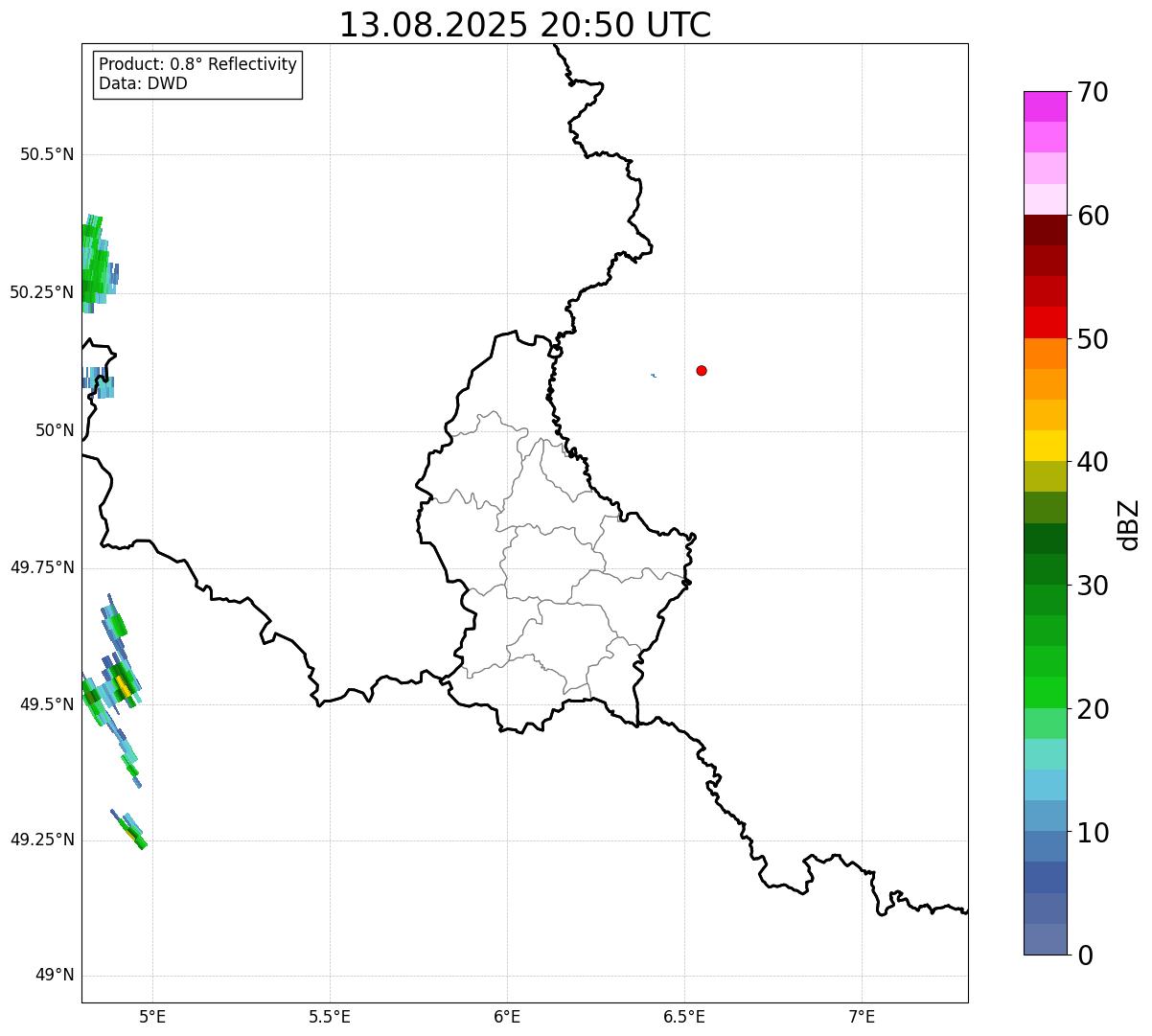
Task: Click the 50.25°N latitude label
Action: click(42, 292)
